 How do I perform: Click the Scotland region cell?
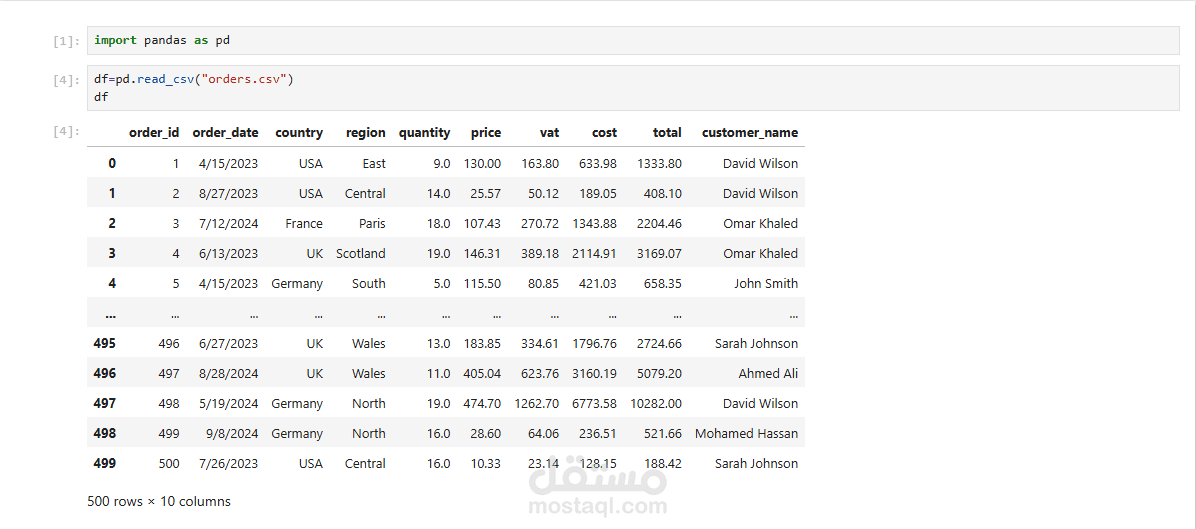click(x=361, y=253)
